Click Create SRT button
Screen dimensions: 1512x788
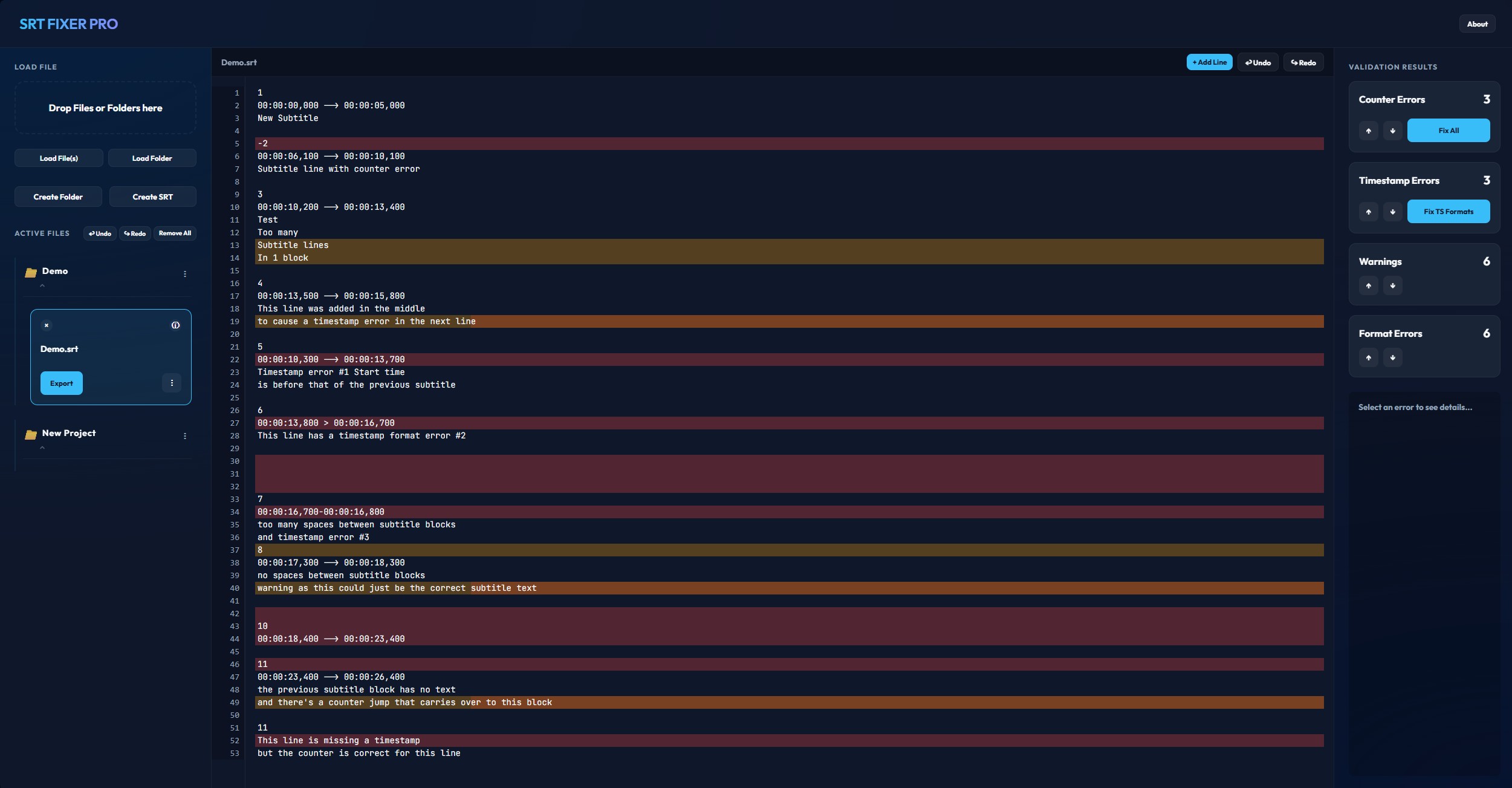point(152,197)
